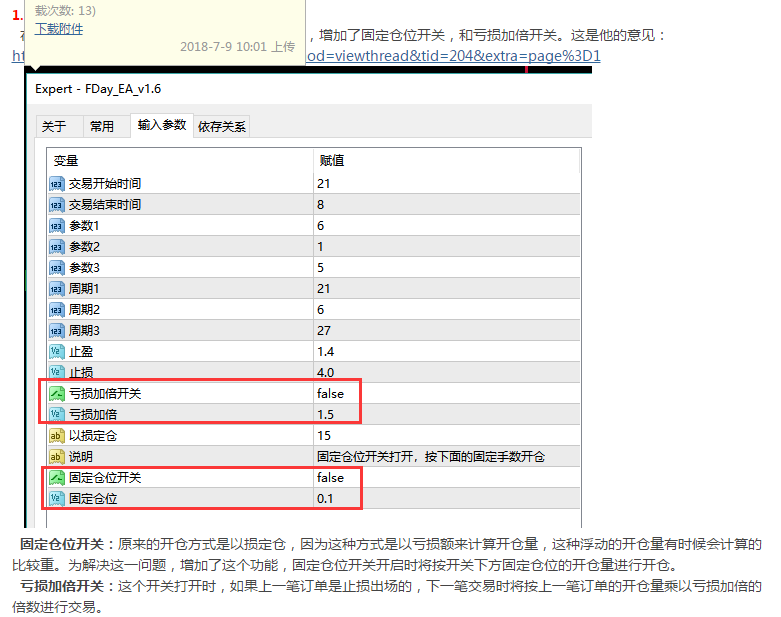
Task: Click the 以损定仓 string-type icon
Action: (57, 436)
